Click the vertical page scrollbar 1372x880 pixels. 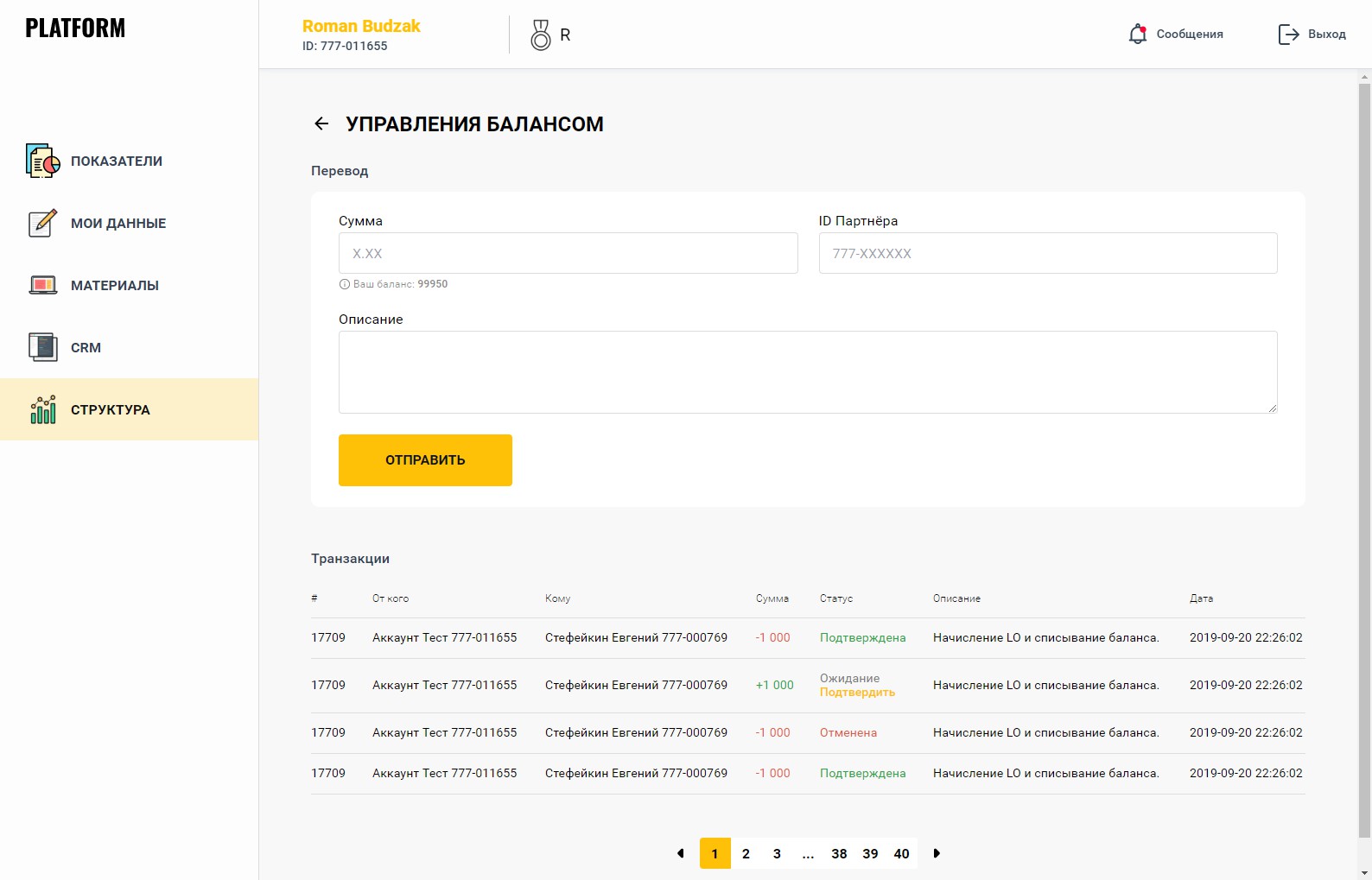coord(1364,461)
